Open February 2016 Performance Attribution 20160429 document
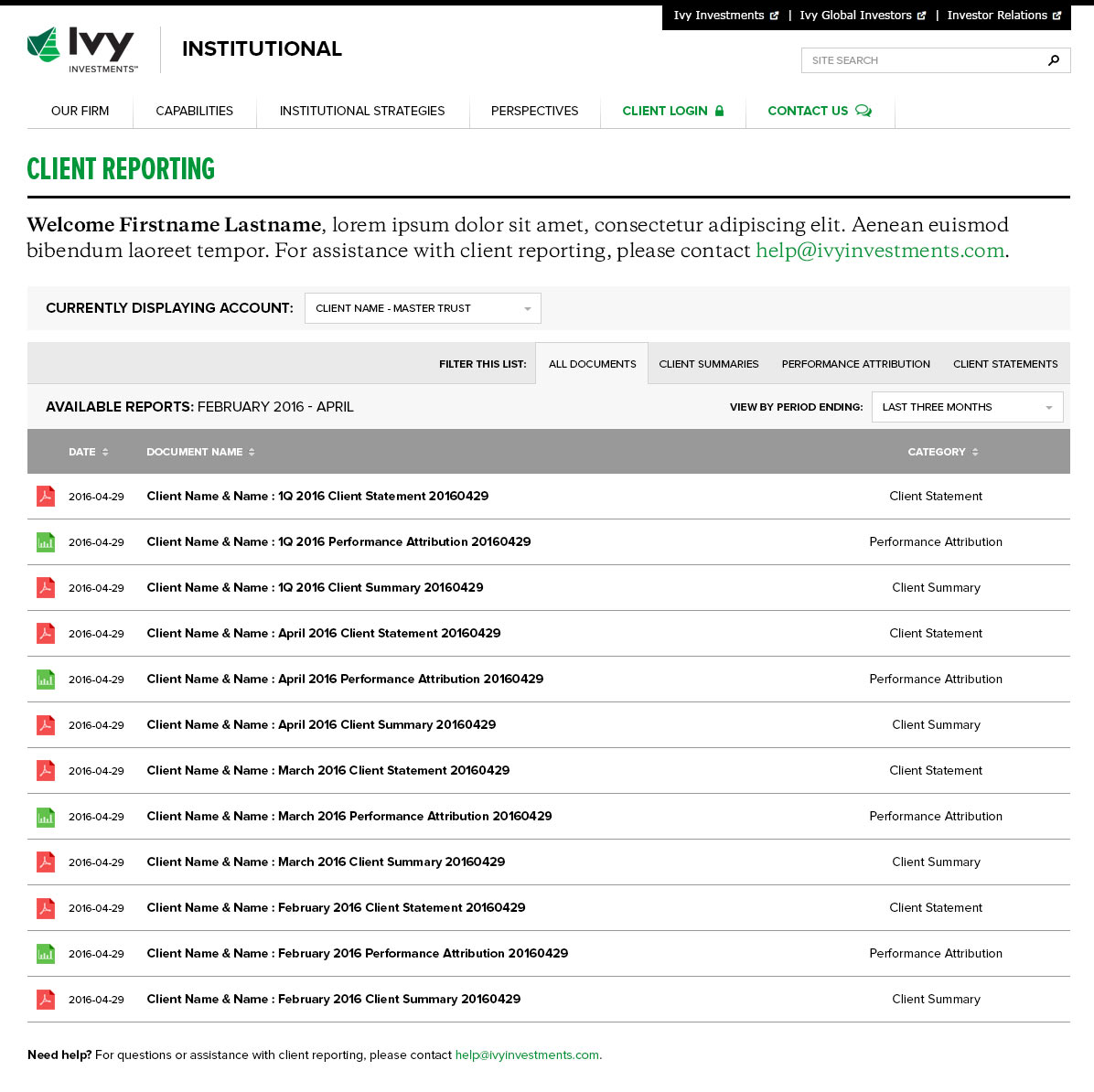This screenshot has height=1092, width=1094. click(x=358, y=953)
